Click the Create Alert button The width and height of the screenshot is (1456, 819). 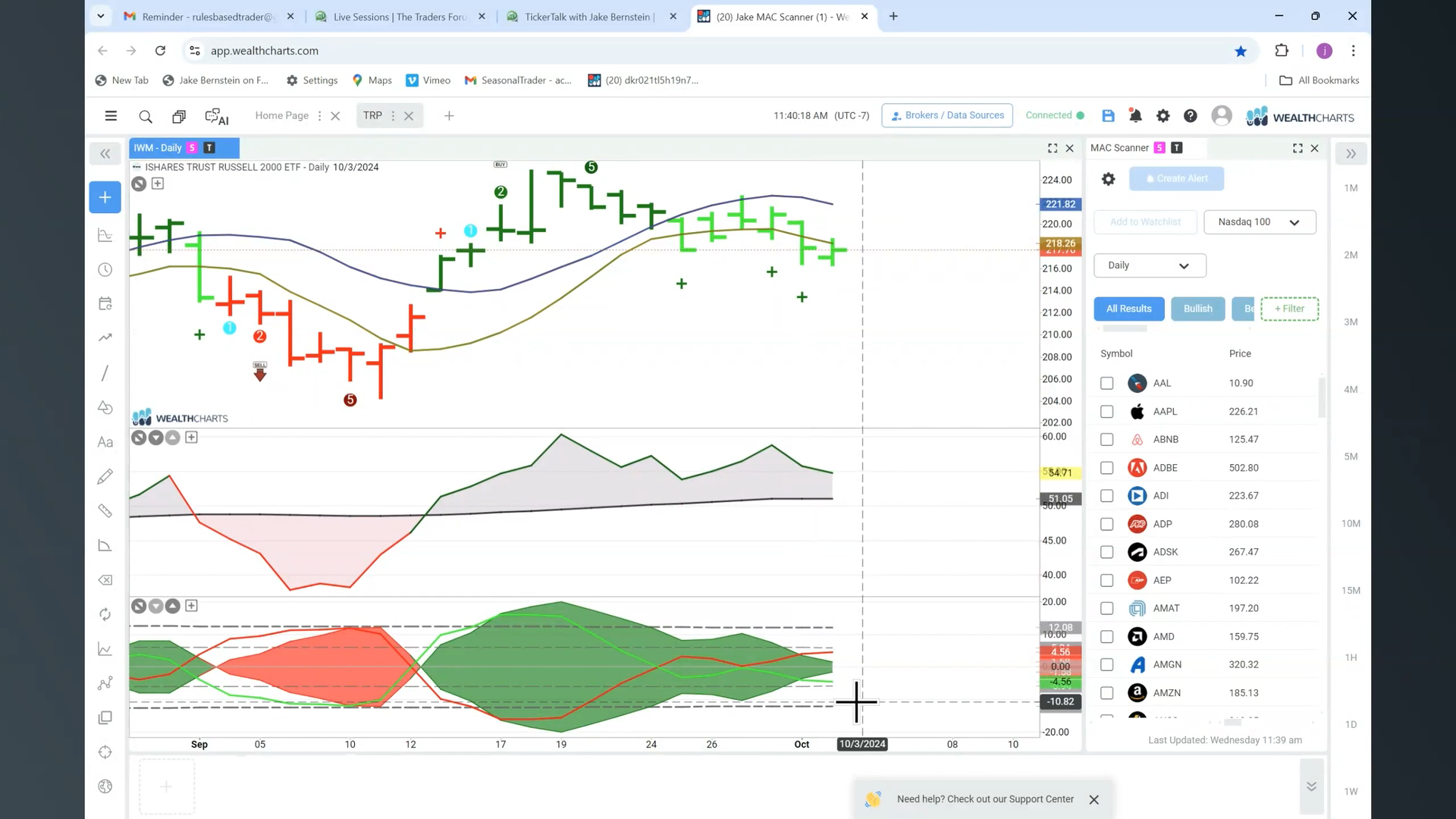tap(1176, 179)
